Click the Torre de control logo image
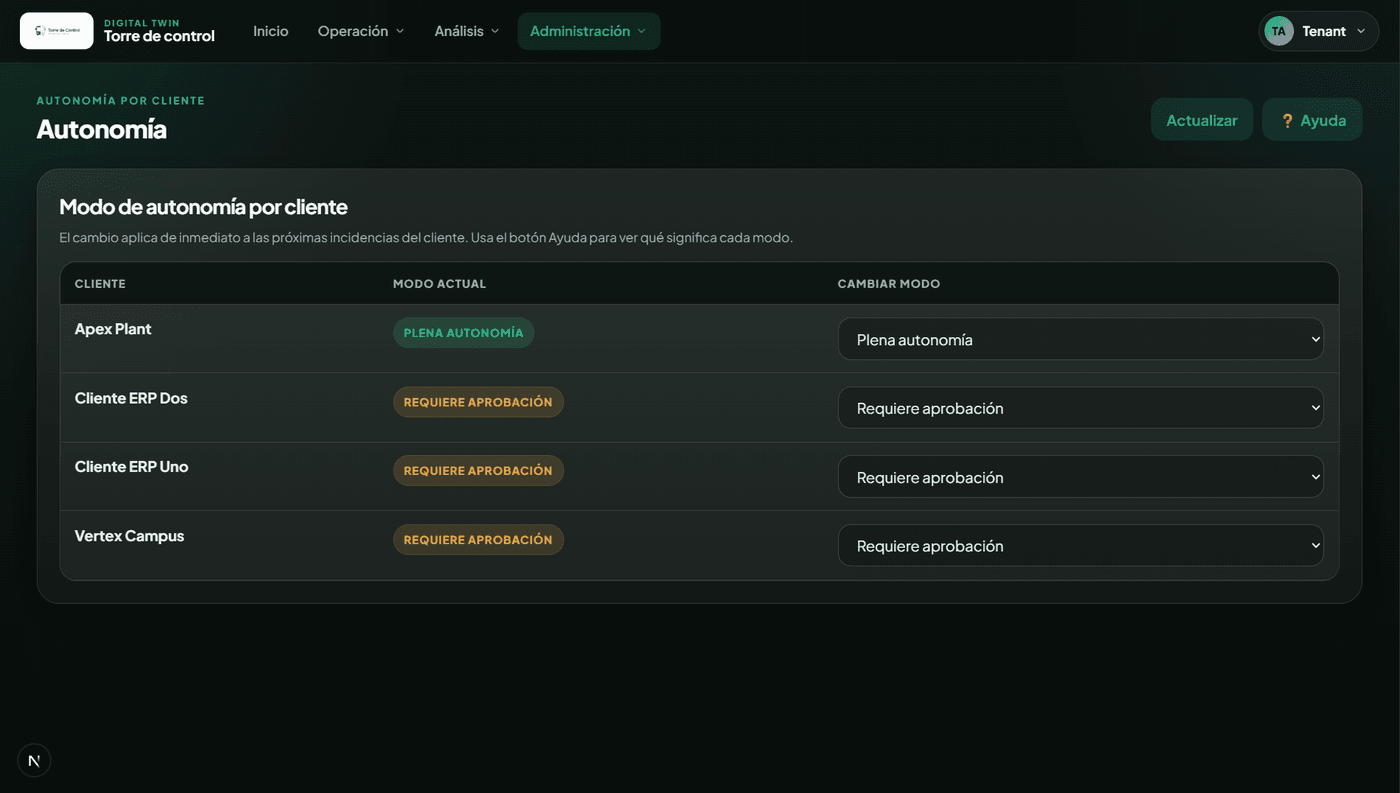Viewport: 1400px width, 793px height. (x=57, y=31)
